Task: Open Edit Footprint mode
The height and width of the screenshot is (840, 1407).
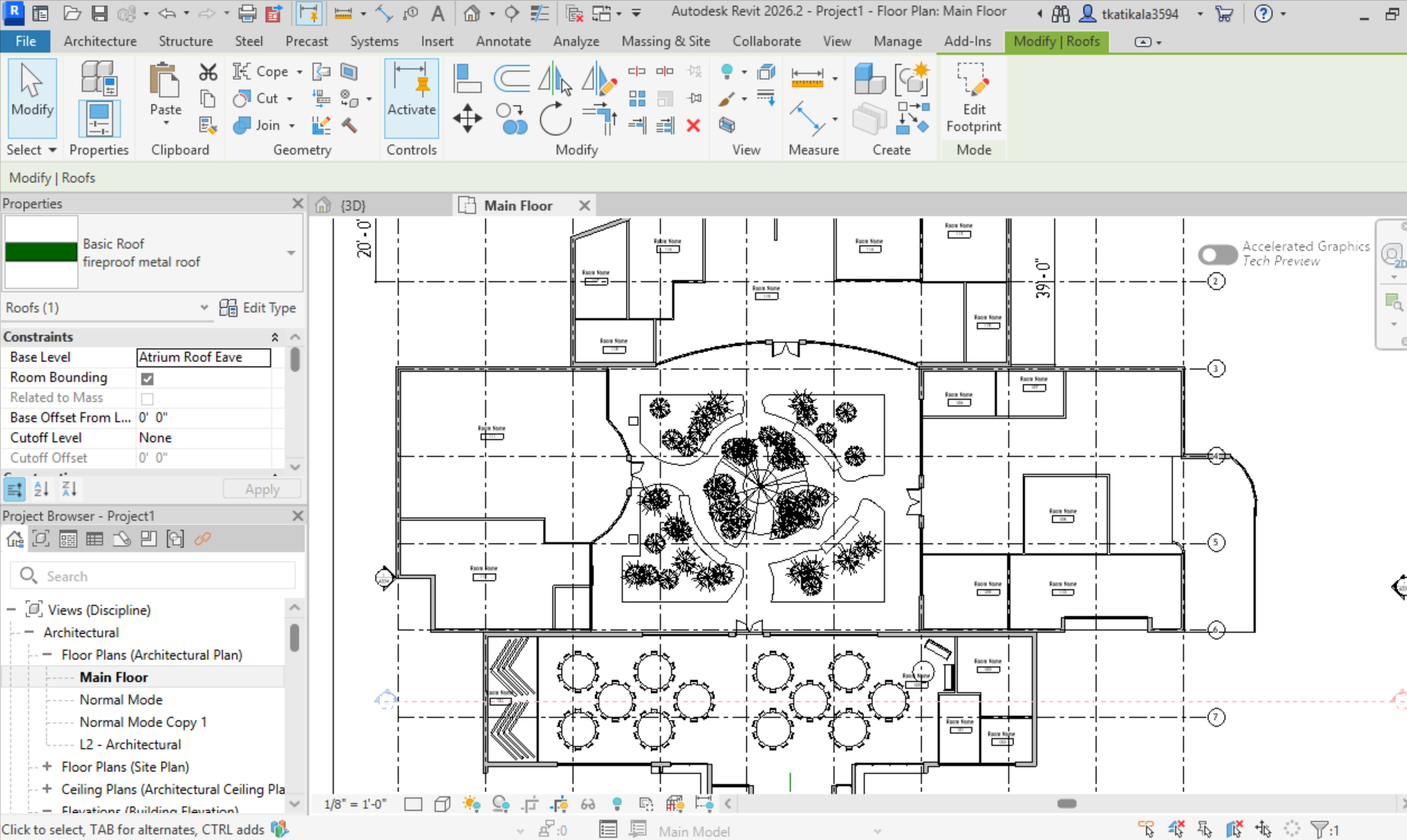Action: (973, 98)
